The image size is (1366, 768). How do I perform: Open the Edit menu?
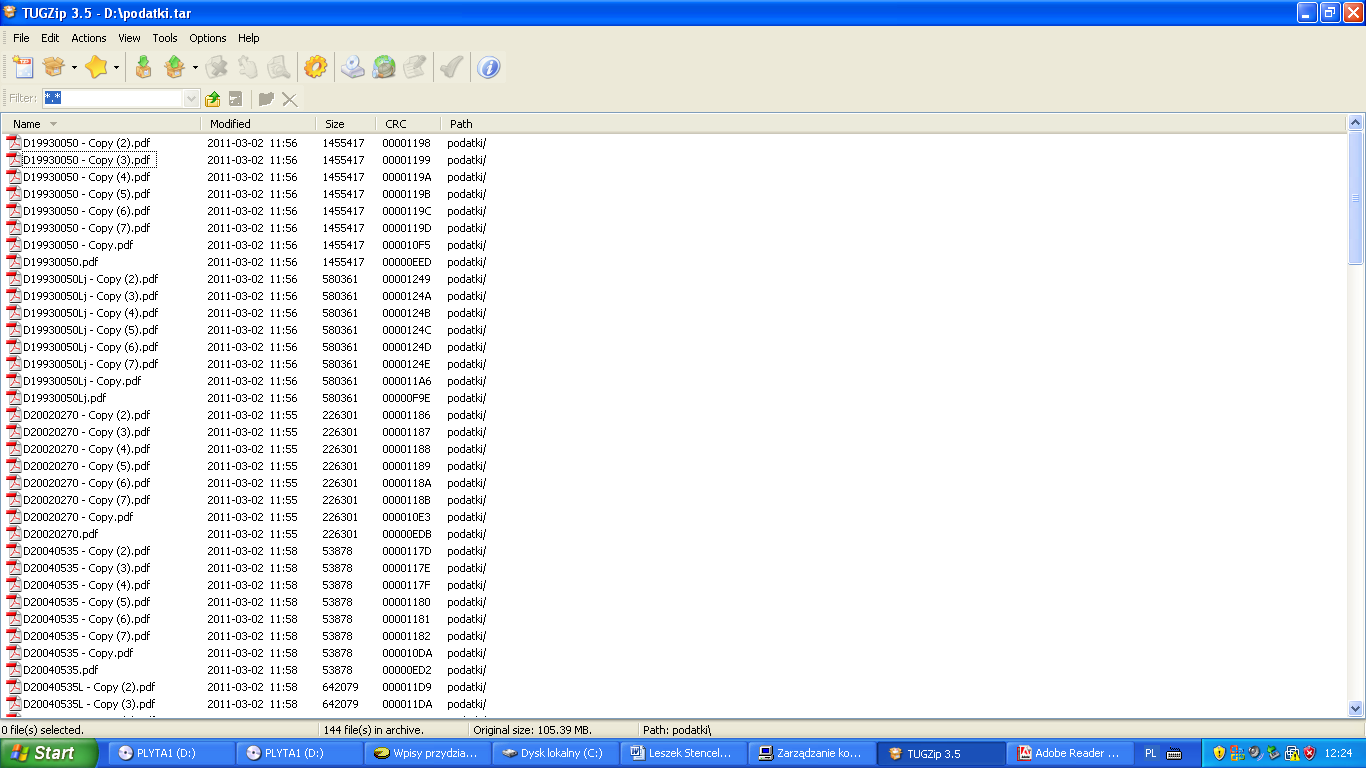coord(50,38)
